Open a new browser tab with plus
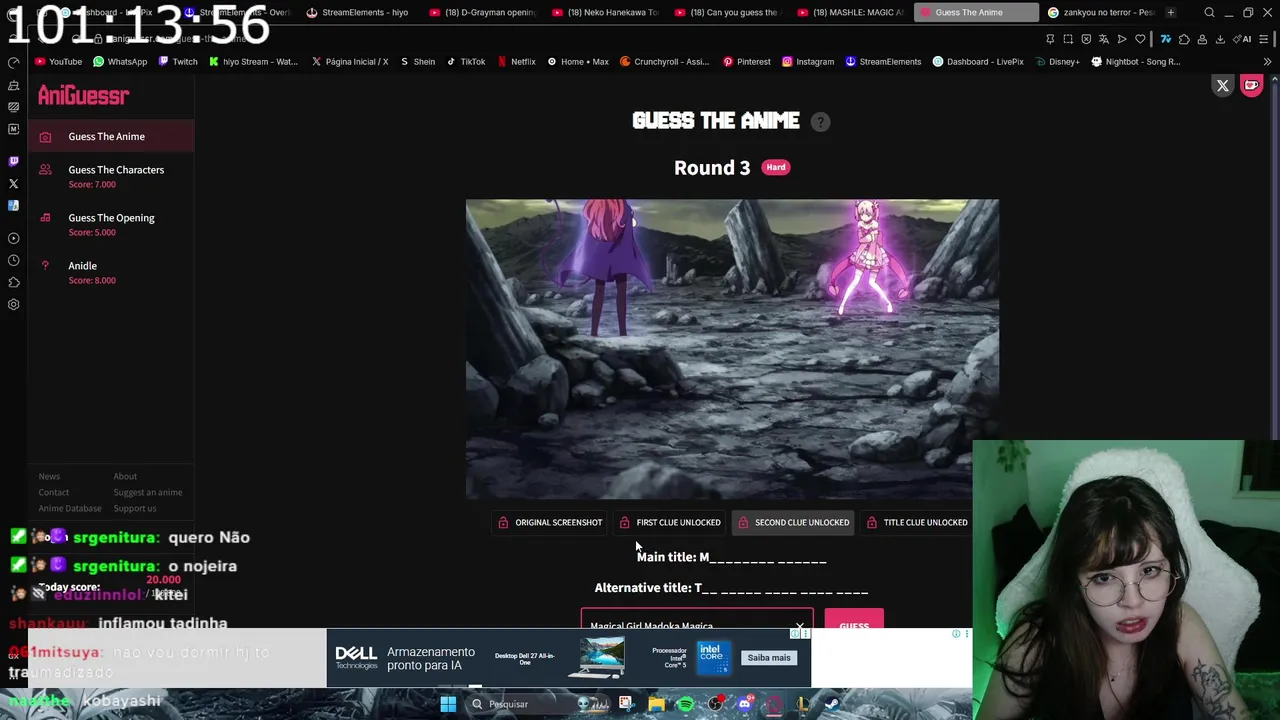 (1171, 12)
